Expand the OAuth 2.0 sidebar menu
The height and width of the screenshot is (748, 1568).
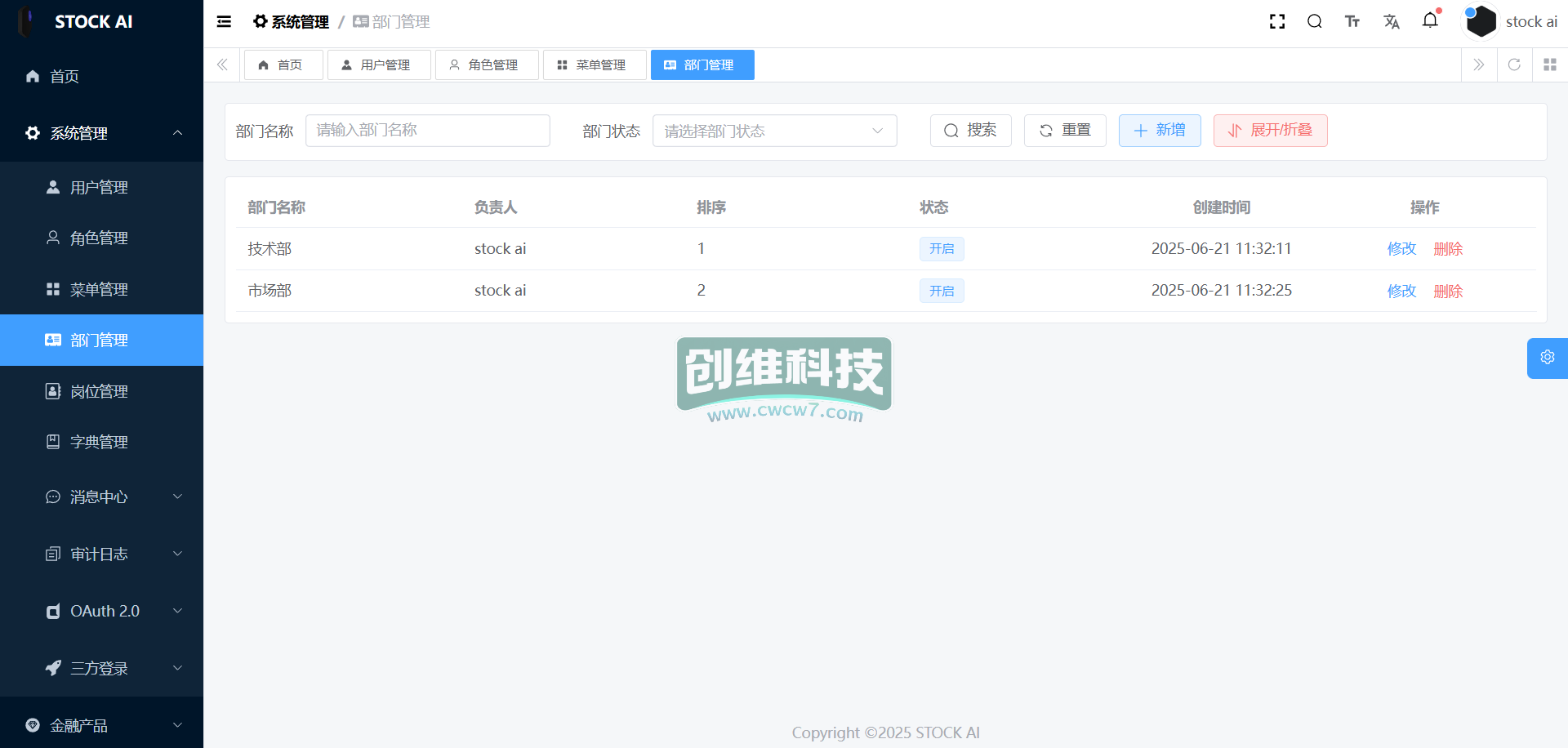tap(101, 611)
